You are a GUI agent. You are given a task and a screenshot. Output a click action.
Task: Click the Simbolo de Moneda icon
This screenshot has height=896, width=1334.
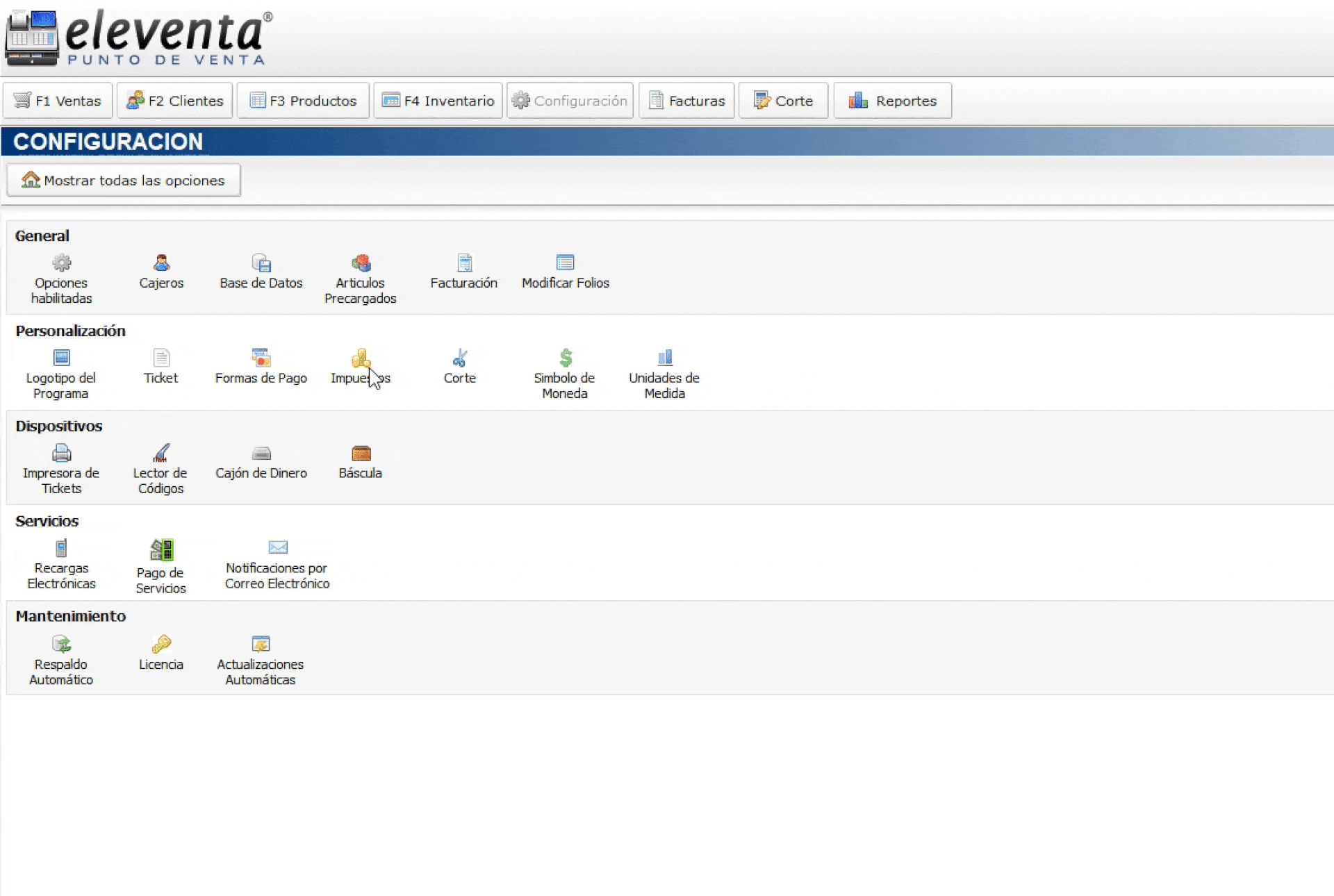[x=565, y=359]
